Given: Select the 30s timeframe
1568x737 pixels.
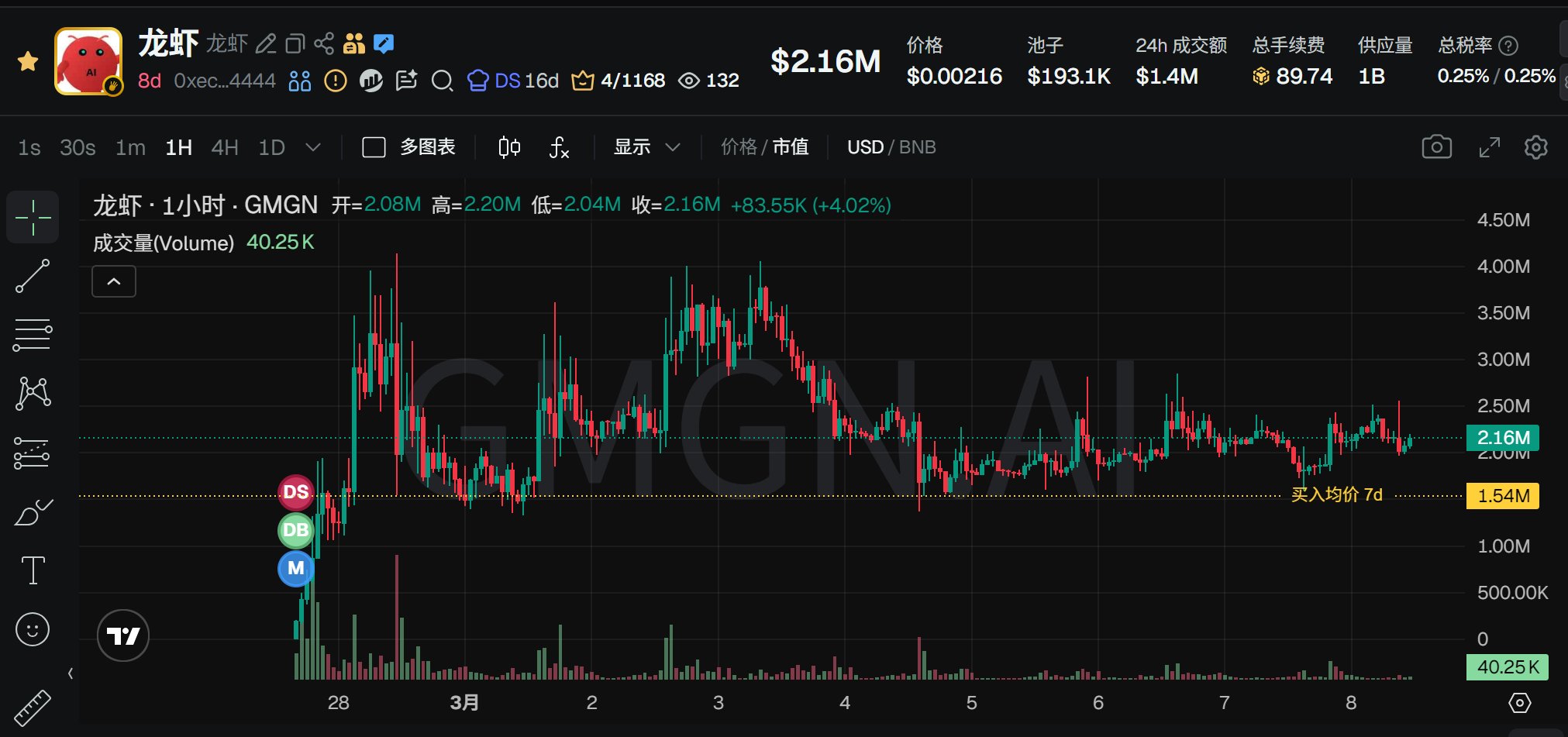Looking at the screenshot, I should 78,147.
